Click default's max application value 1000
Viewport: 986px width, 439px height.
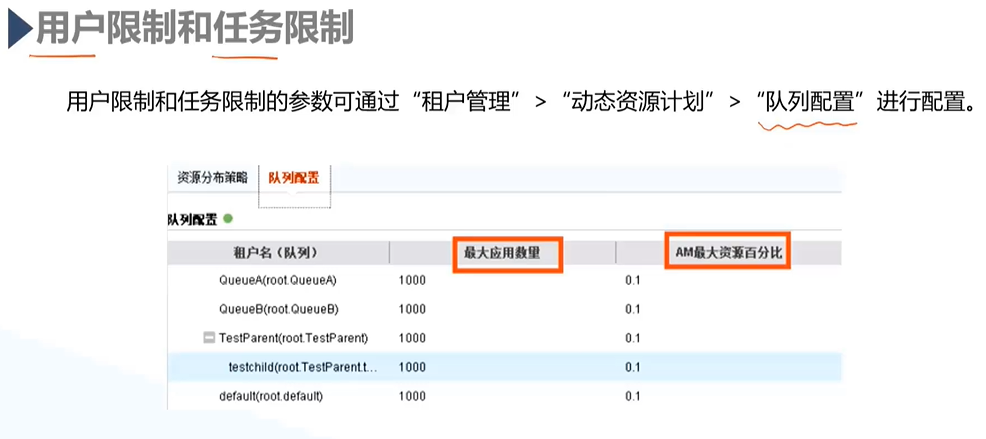(x=412, y=396)
